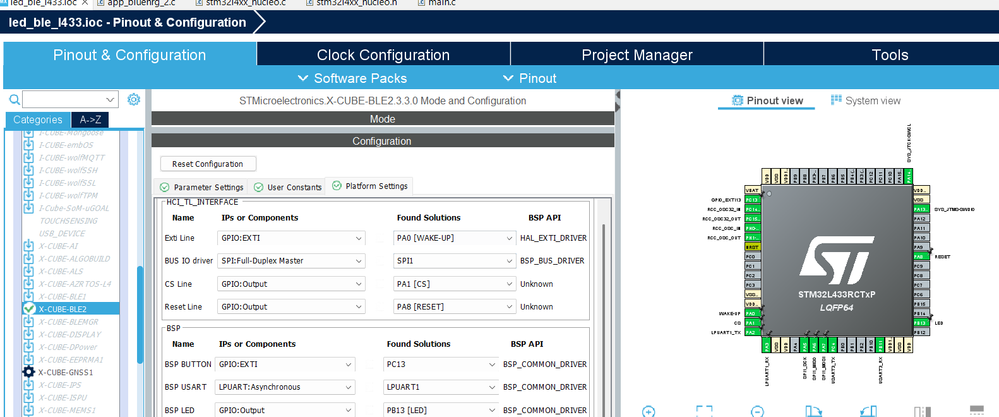
Task: Select the Parameter Settings tab
Action: (x=201, y=187)
